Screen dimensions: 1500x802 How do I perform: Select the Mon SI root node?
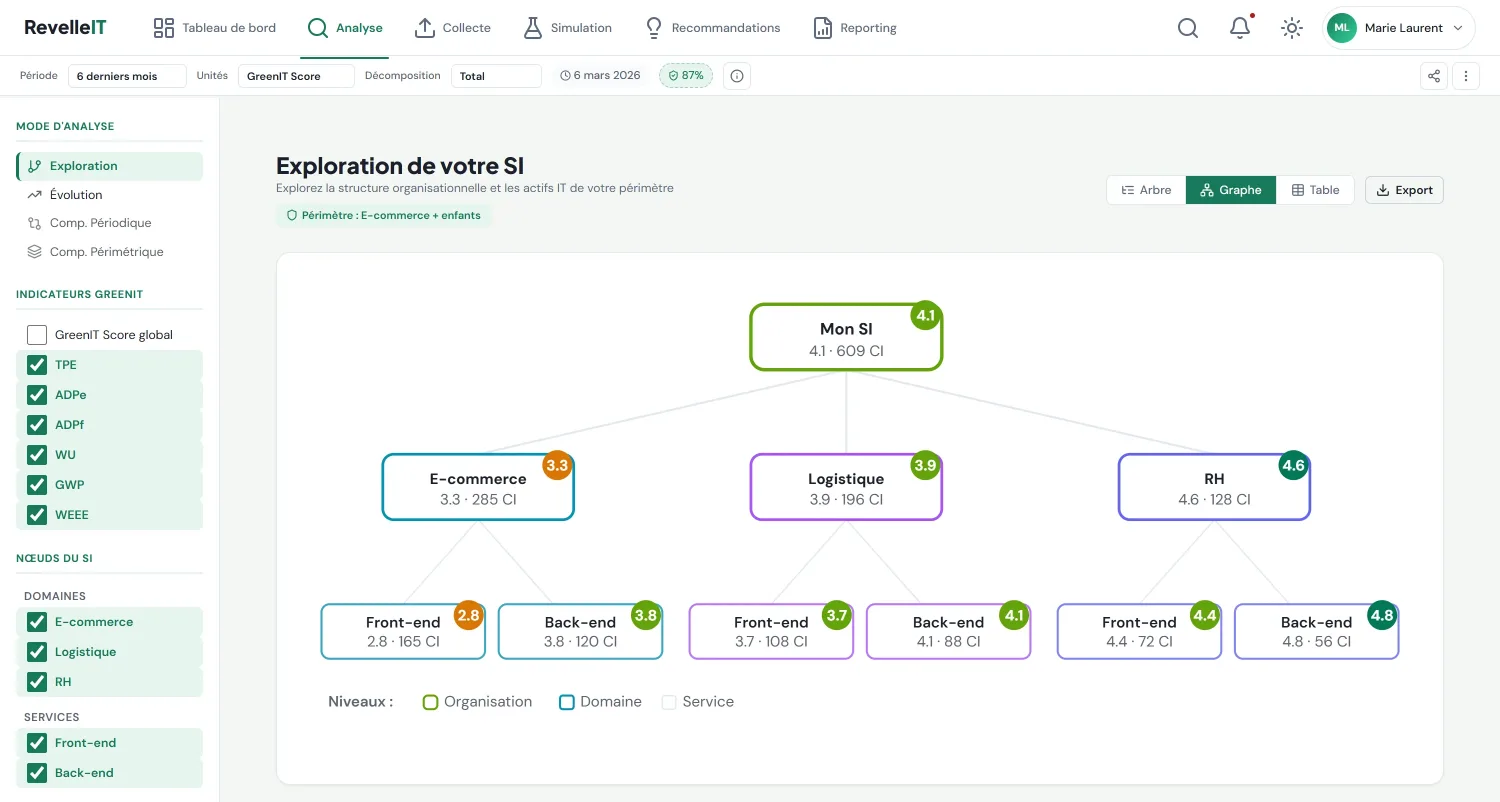point(846,338)
